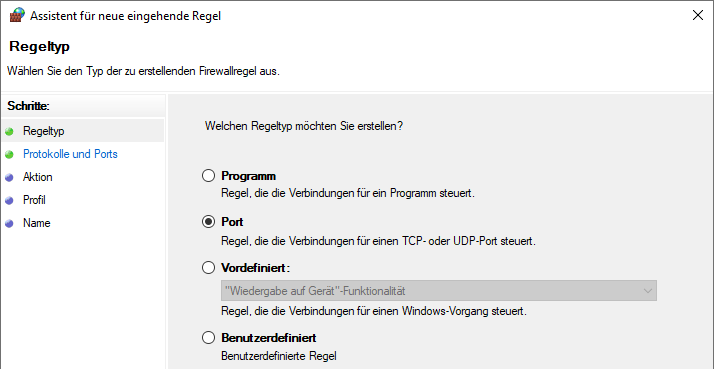The width and height of the screenshot is (714, 369).
Task: Jump to the Aktion step
Action: click(x=38, y=177)
